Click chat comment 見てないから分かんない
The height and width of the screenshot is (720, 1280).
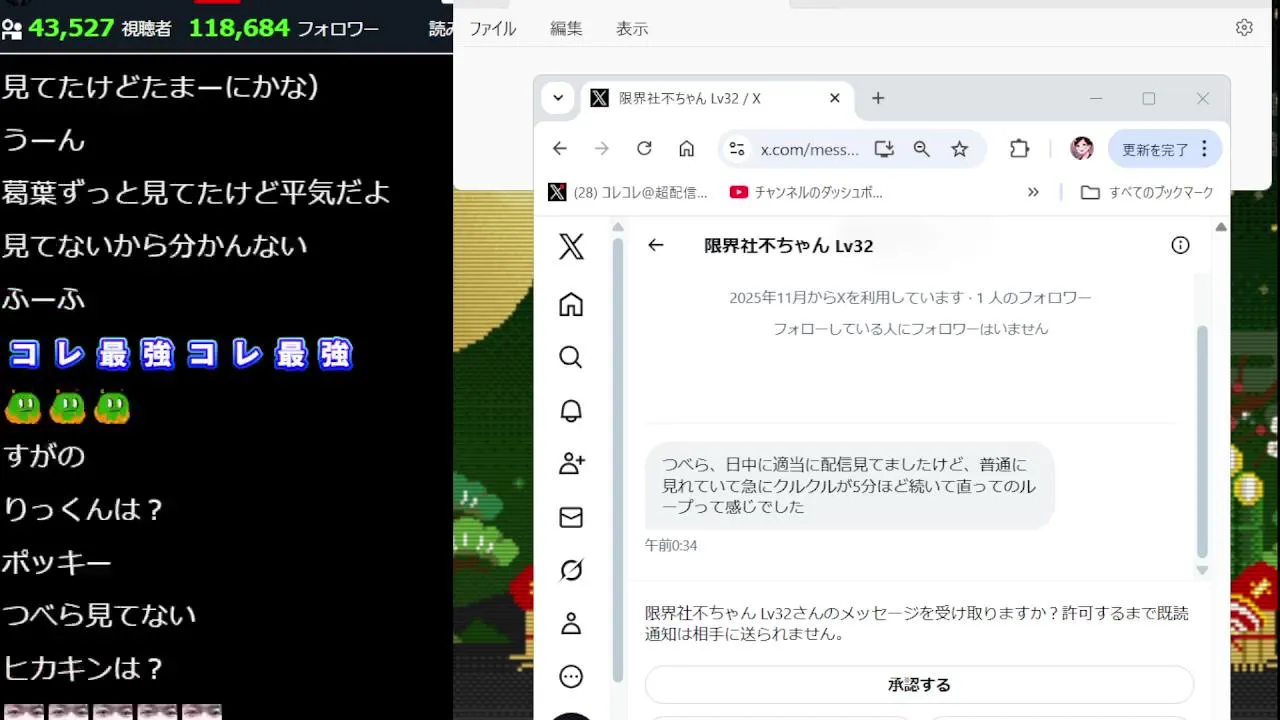click(154, 245)
